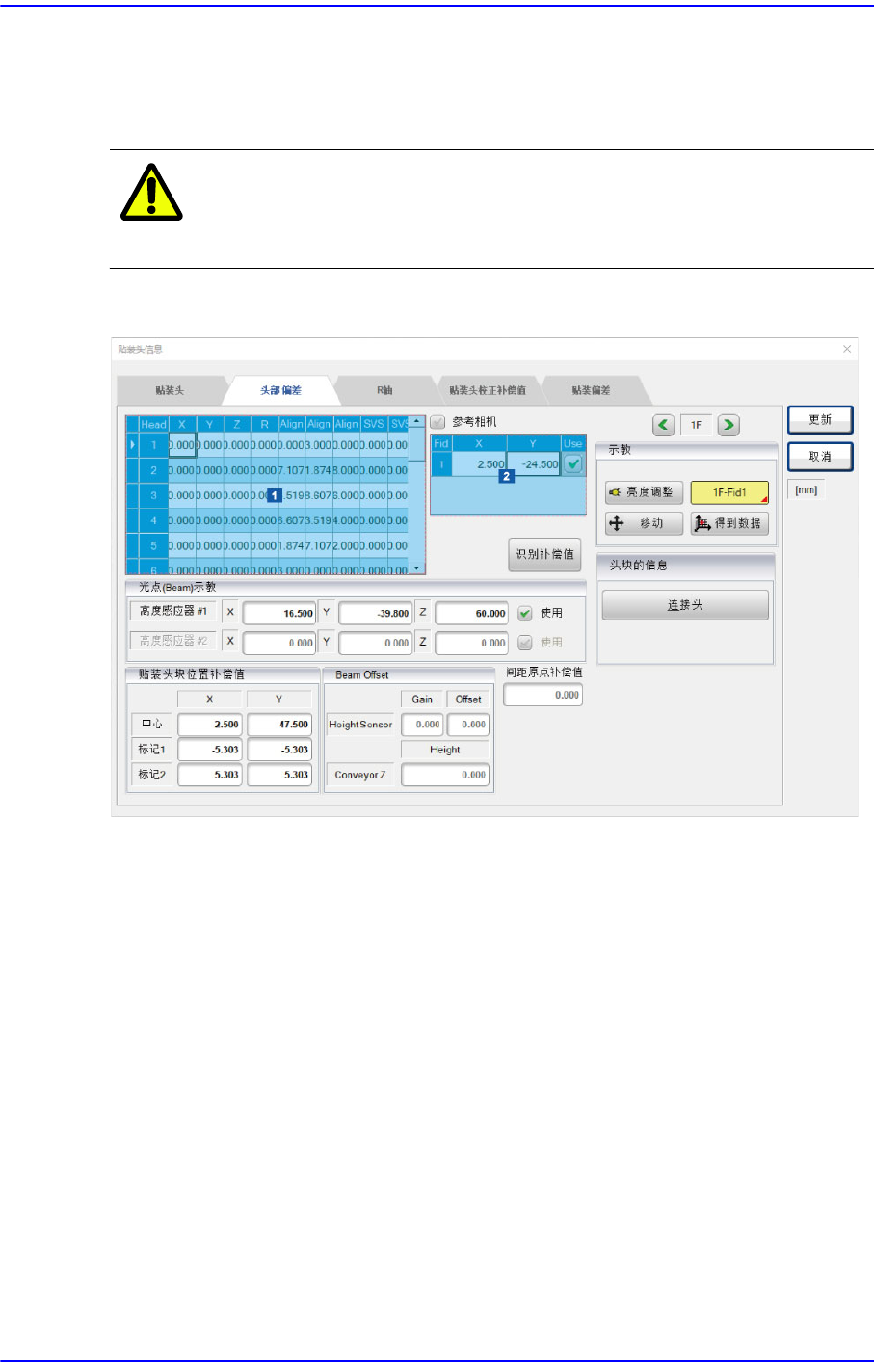
Task: Switch to the 头部偏差 tab
Action: (280, 390)
